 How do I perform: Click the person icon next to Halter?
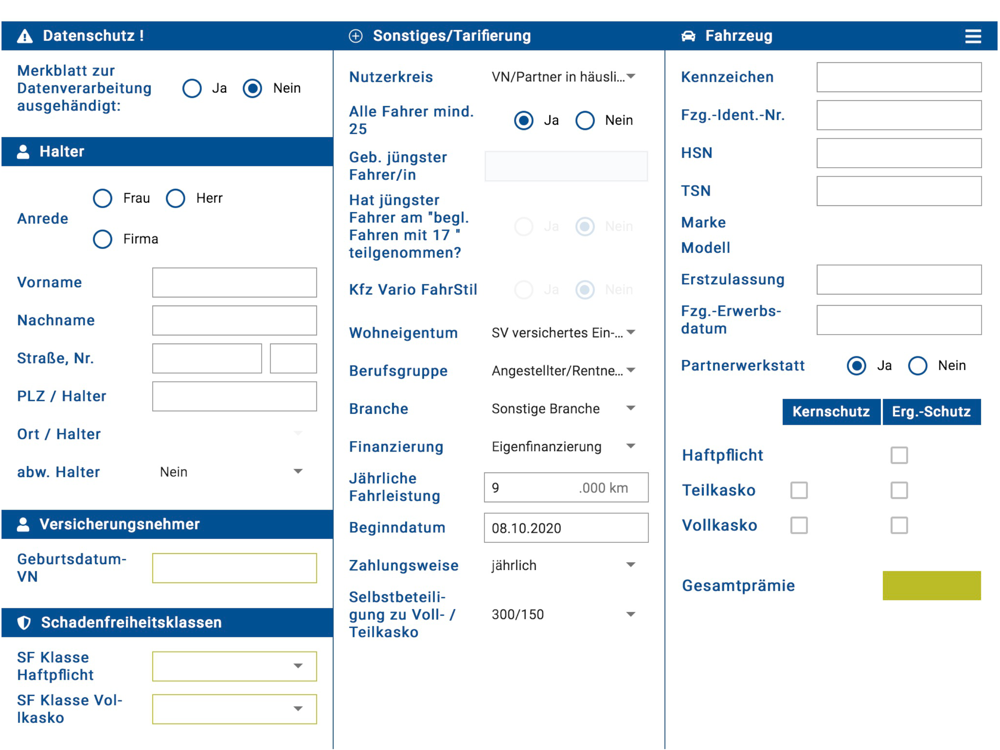pyautogui.click(x=23, y=152)
